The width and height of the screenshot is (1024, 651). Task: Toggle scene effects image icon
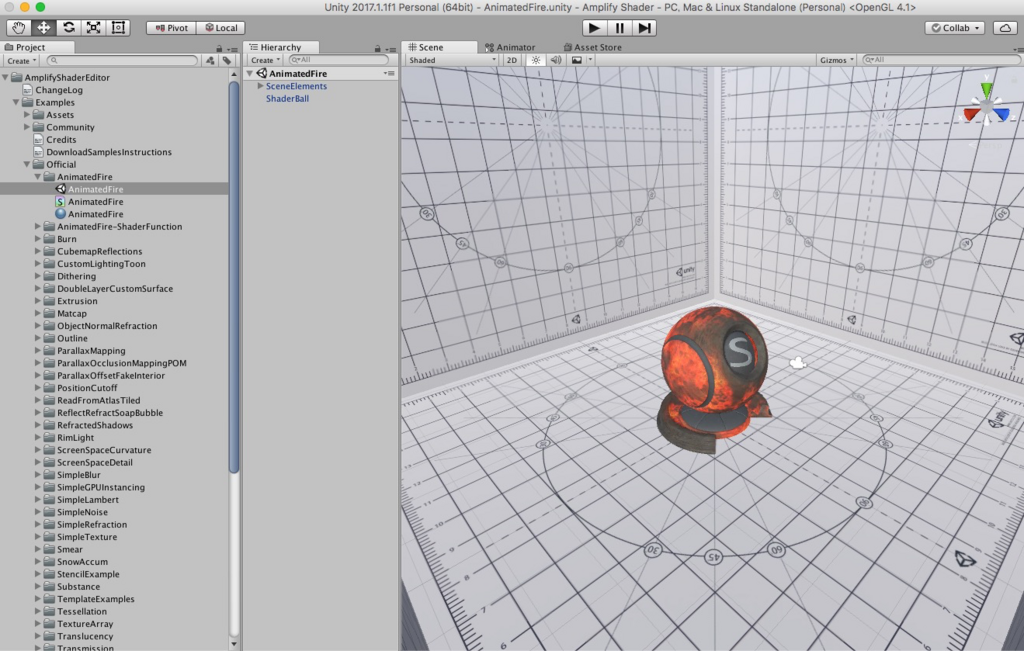coord(577,59)
